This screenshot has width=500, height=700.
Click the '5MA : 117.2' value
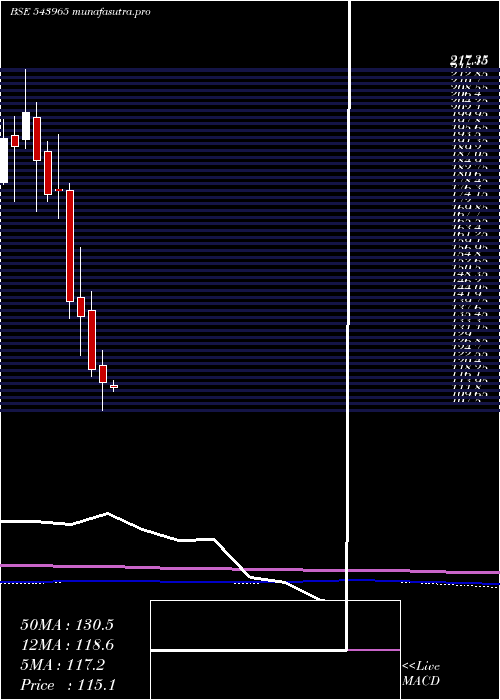pyautogui.click(x=62, y=665)
